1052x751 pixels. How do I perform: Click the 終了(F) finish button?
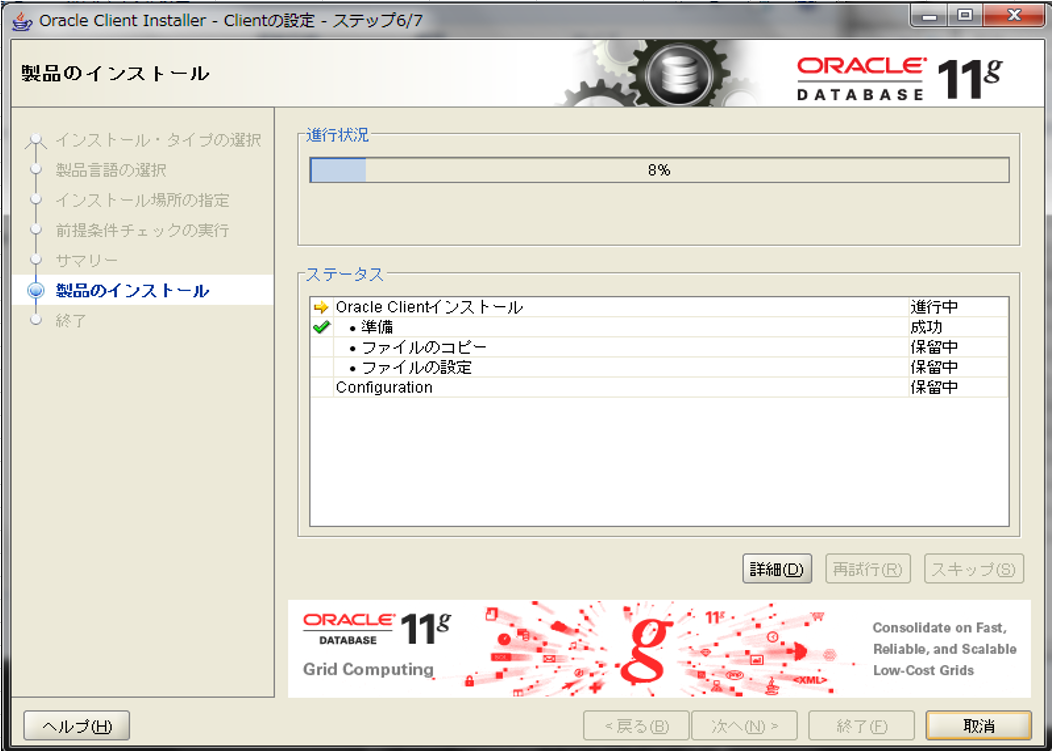[x=861, y=725]
